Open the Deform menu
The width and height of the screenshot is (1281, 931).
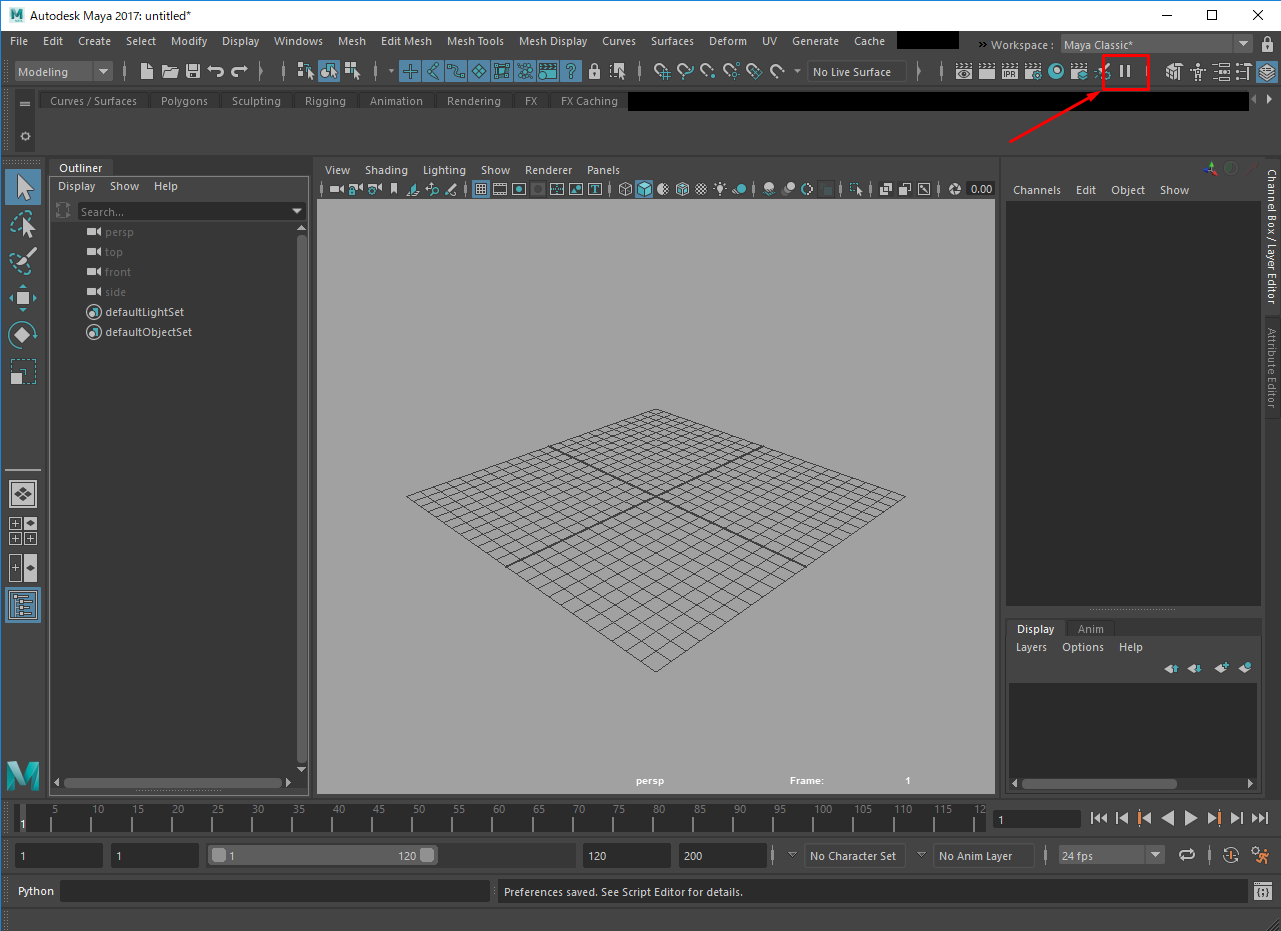[727, 41]
